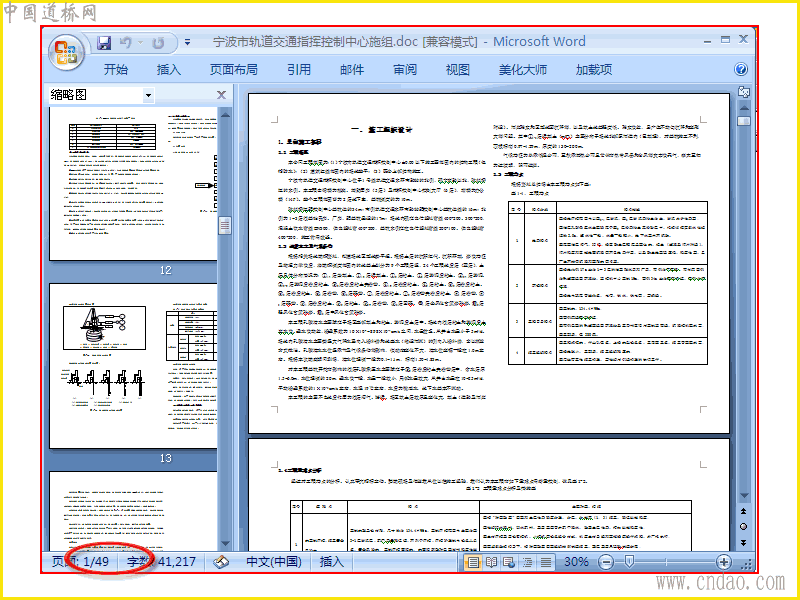800x600 pixels.
Task: Zoom in with the plus button
Action: [x=723, y=562]
